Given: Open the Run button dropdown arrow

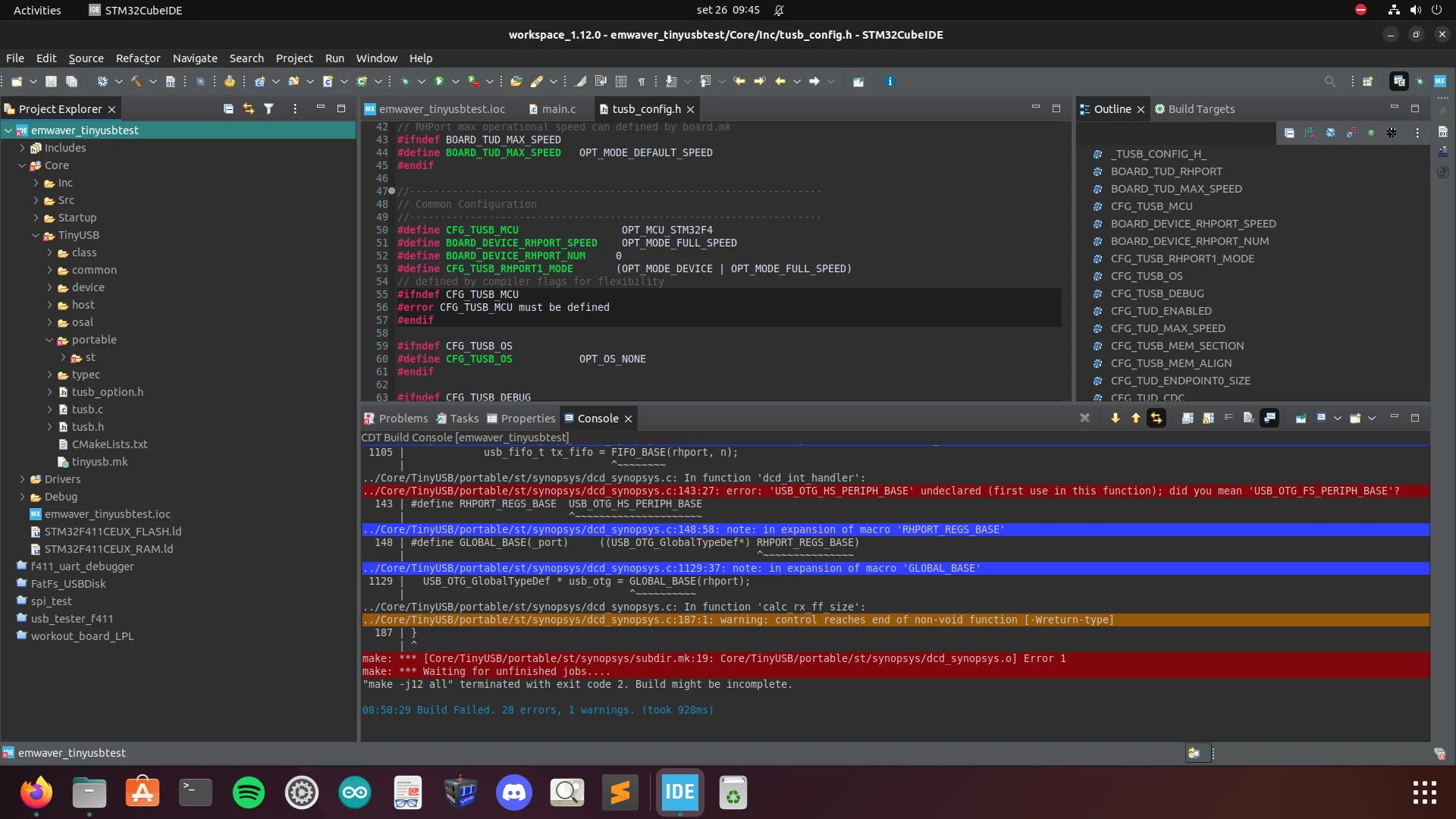Looking at the screenshot, I should (x=455, y=81).
